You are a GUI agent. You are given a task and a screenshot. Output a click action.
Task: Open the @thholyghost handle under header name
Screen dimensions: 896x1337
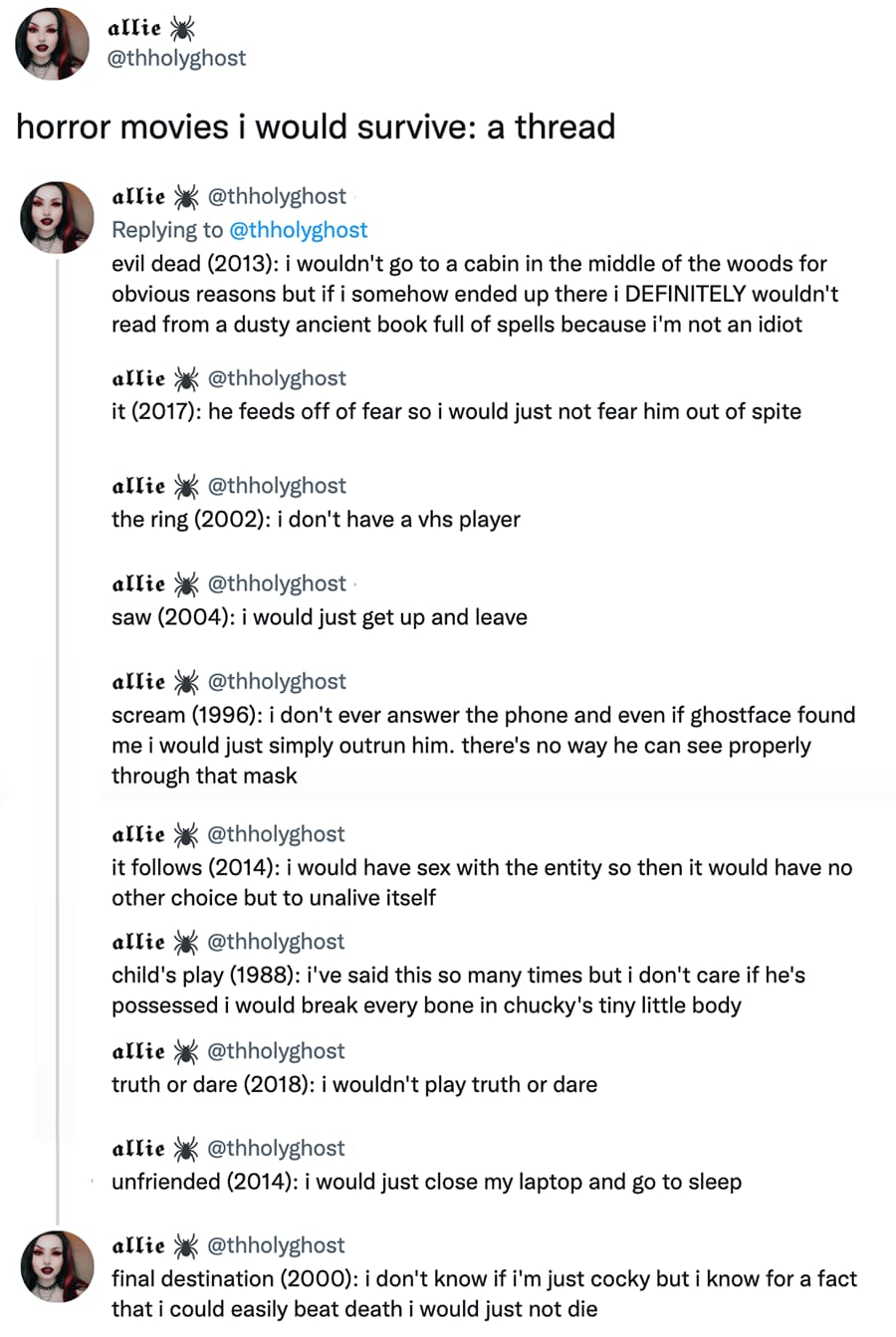[176, 58]
